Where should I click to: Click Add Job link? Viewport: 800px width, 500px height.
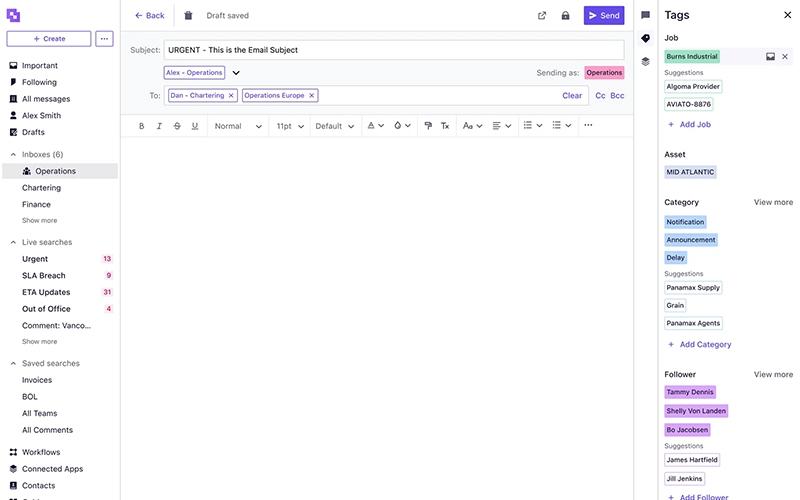click(689, 124)
